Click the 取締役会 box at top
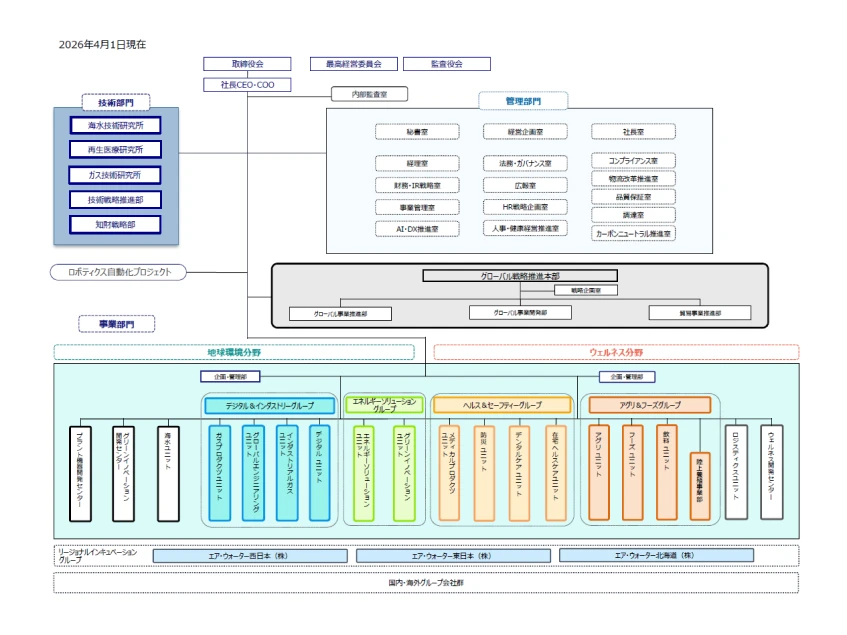Viewport: 847px width, 635px height. pos(247,64)
